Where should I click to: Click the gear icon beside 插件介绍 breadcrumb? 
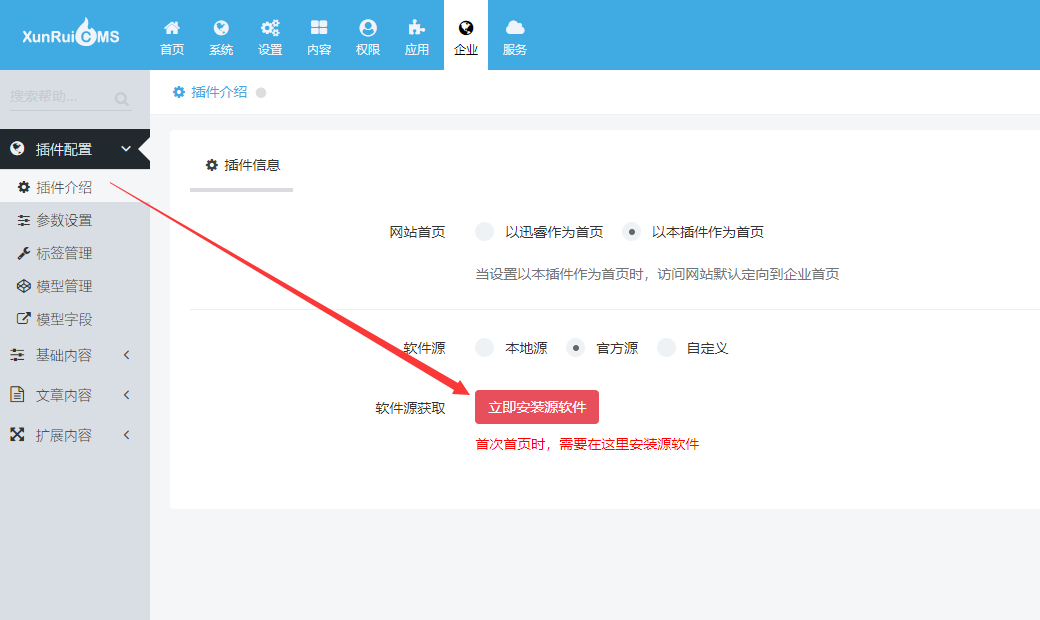coord(178,92)
